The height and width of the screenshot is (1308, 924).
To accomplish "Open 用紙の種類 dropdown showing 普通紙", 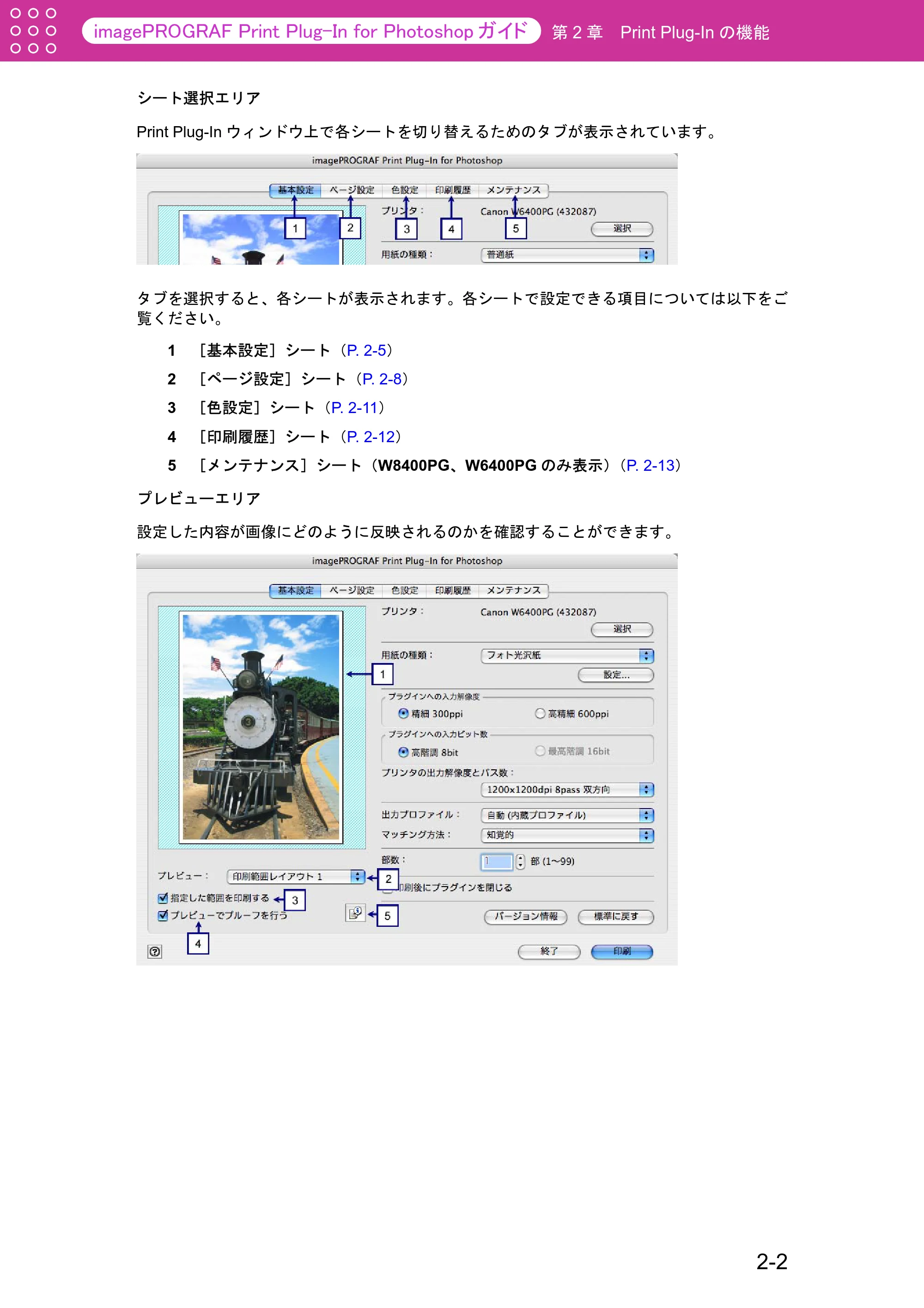I will click(567, 255).
